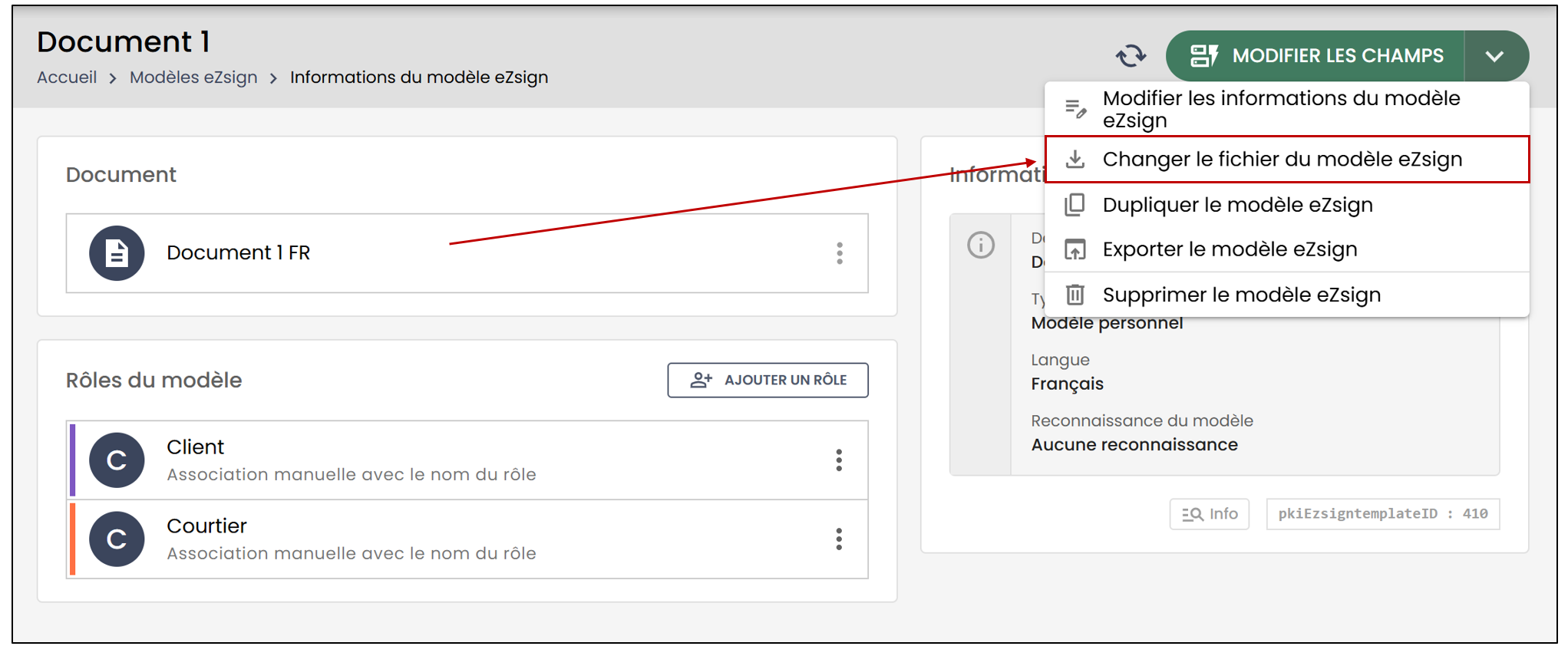
Task: Click the Ajouter un rôle button
Action: 768,380
